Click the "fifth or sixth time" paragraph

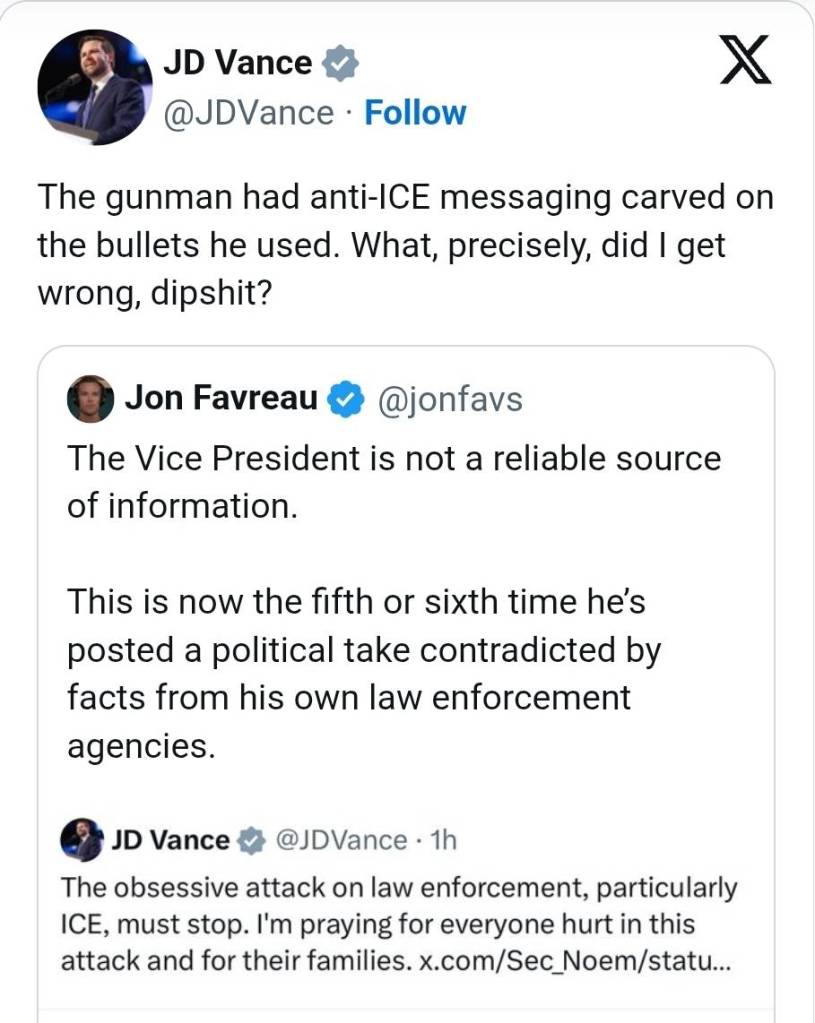[x=364, y=674]
